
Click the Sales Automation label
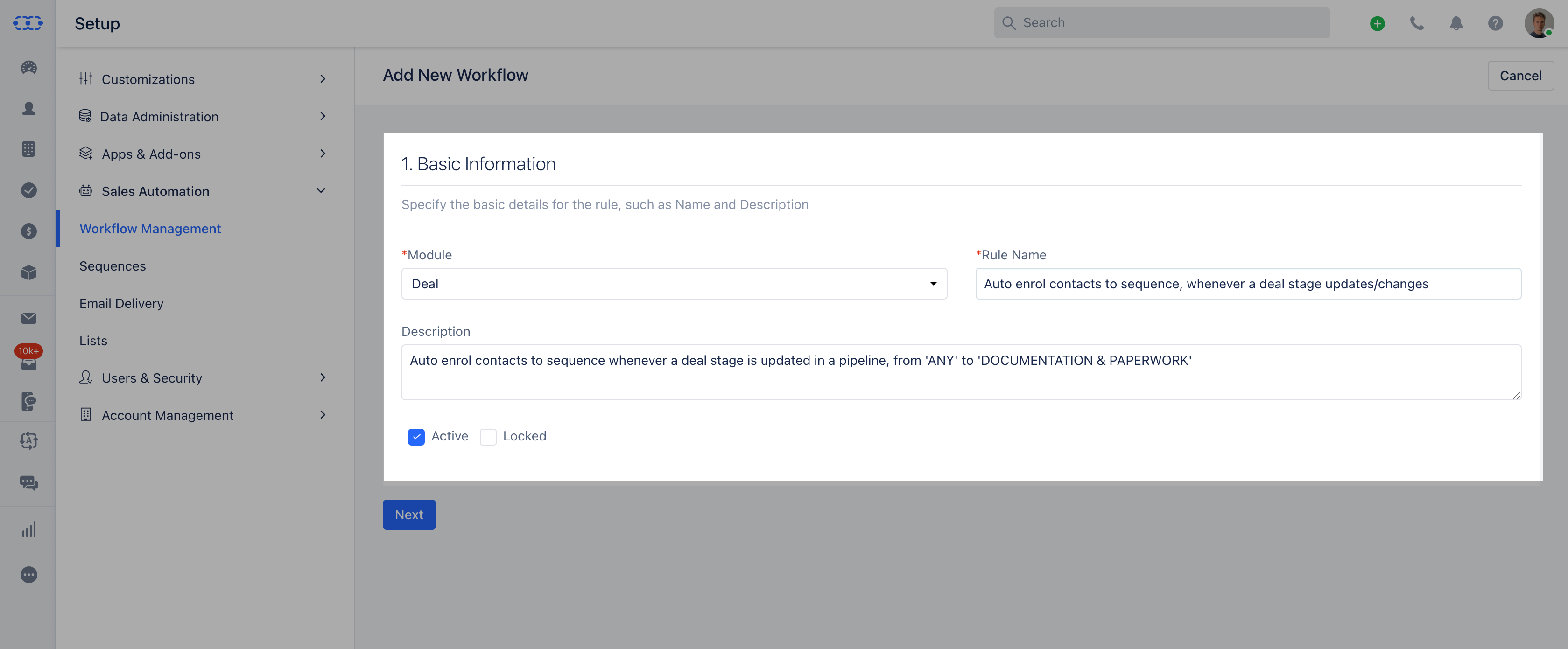click(155, 191)
